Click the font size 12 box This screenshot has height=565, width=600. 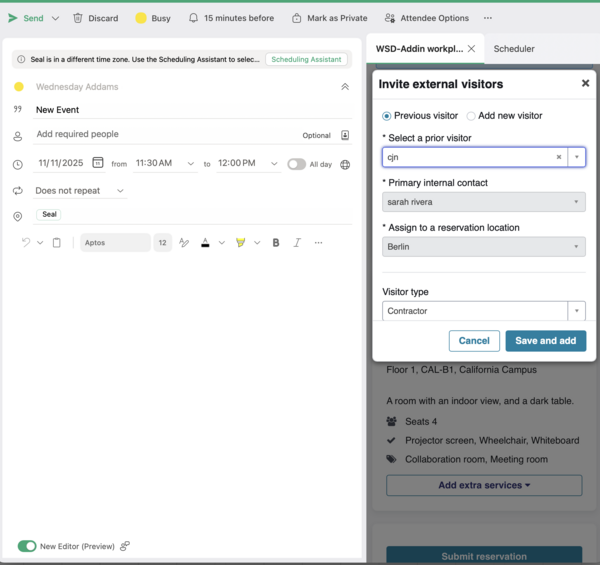click(163, 243)
